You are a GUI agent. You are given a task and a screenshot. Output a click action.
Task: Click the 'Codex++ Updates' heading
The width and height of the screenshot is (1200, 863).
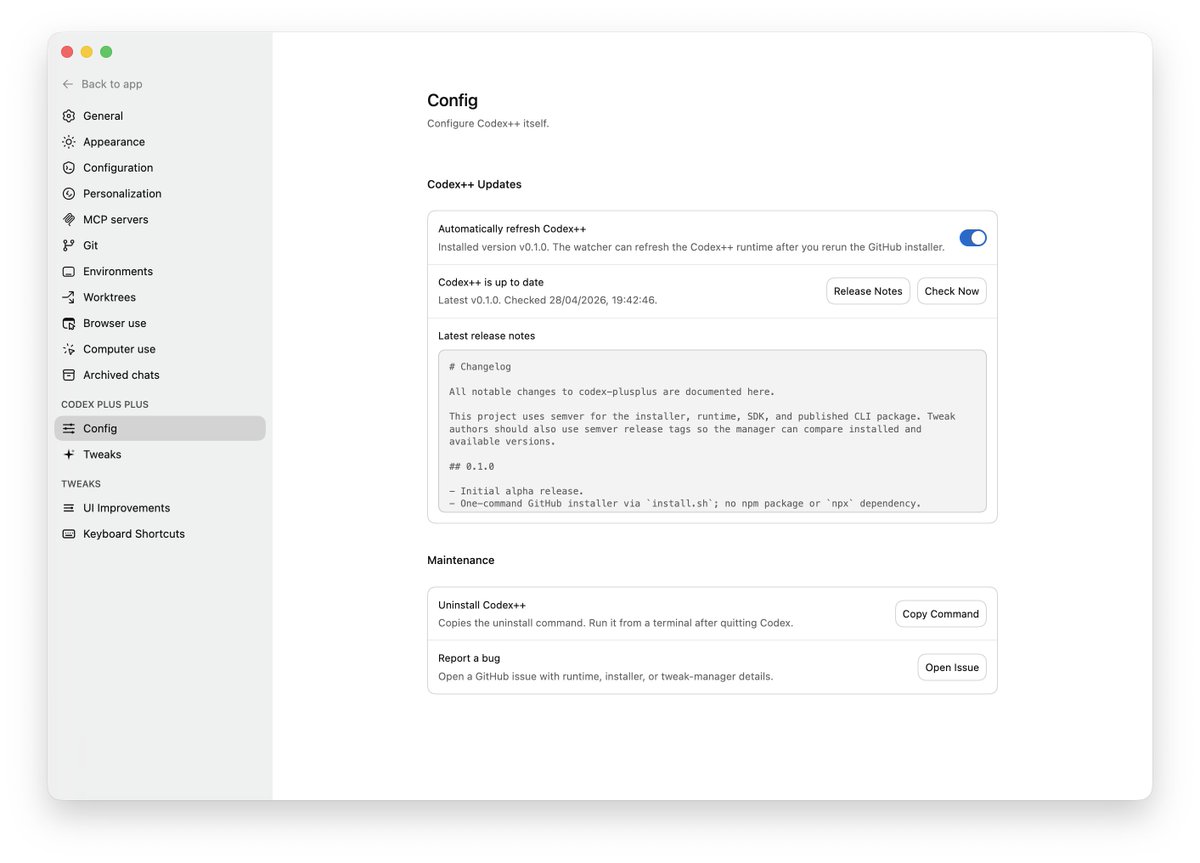[x=474, y=185]
